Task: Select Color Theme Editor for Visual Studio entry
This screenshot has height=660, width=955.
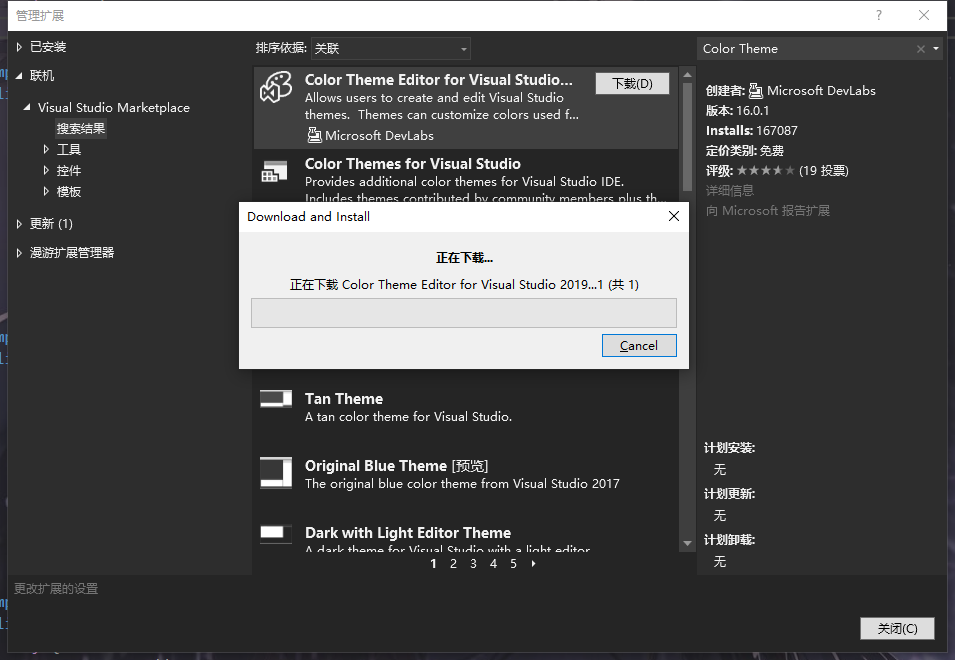Action: [x=466, y=108]
